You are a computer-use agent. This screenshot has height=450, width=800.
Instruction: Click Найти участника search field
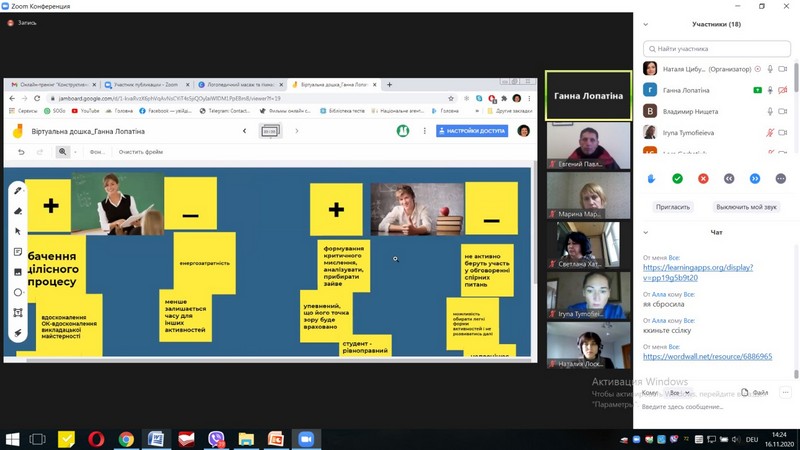[717, 49]
